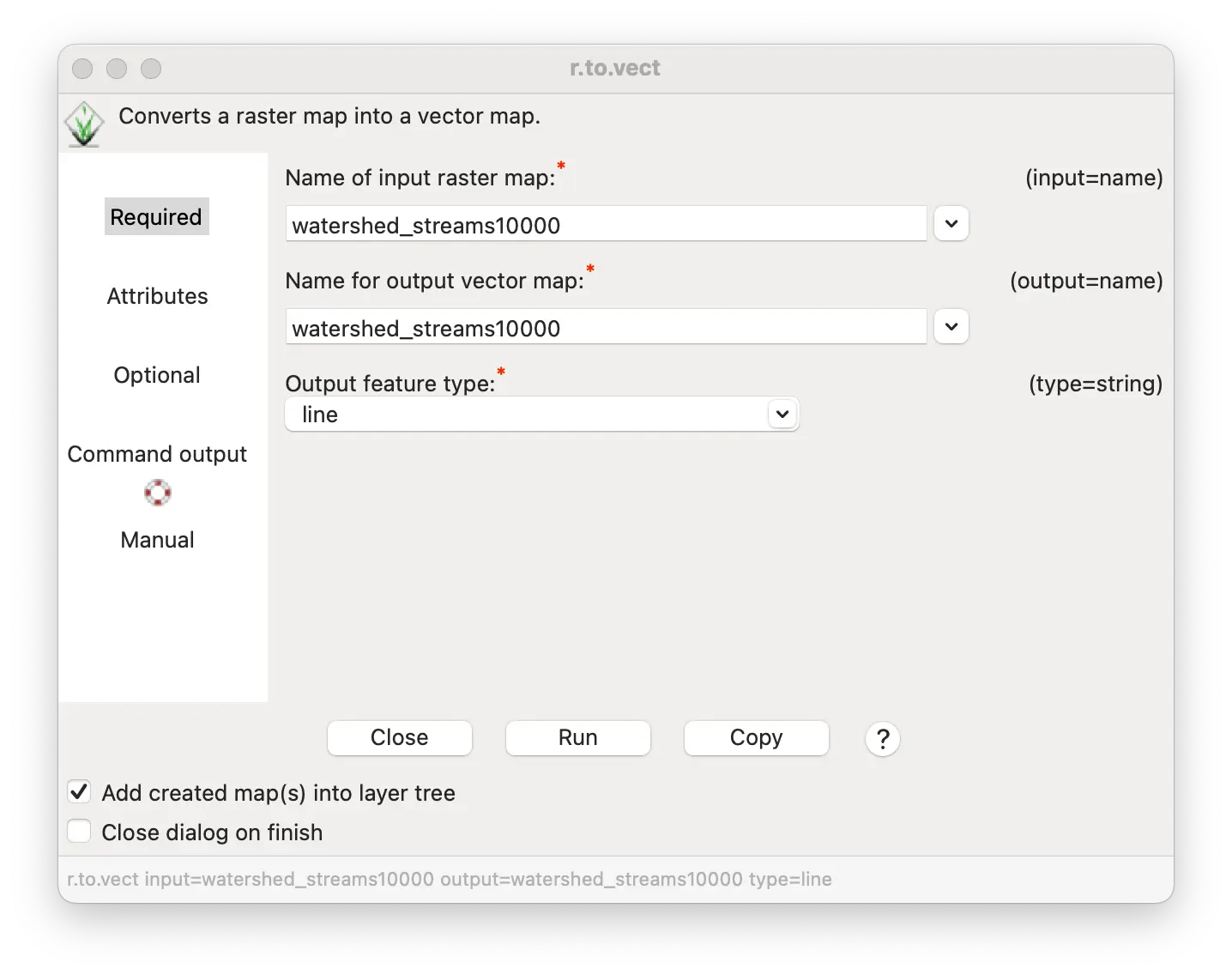Open the input raster map dropdown arrow
The width and height of the screenshot is (1232, 975).
coord(951,224)
